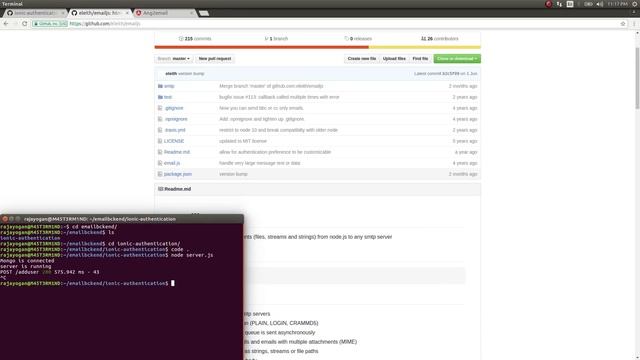Open the 0 releases link
The width and height of the screenshot is (640, 360).
click(x=358, y=38)
